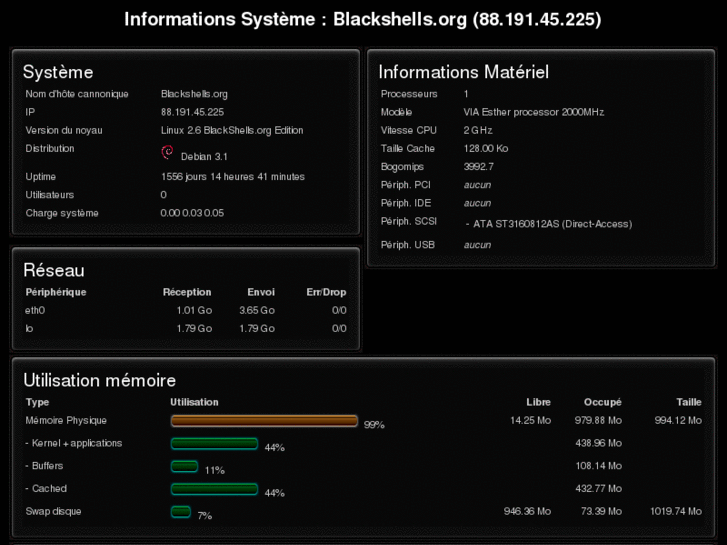Click the 'Utilisation' column header
Viewport: 727px width, 545px height.
tap(194, 402)
